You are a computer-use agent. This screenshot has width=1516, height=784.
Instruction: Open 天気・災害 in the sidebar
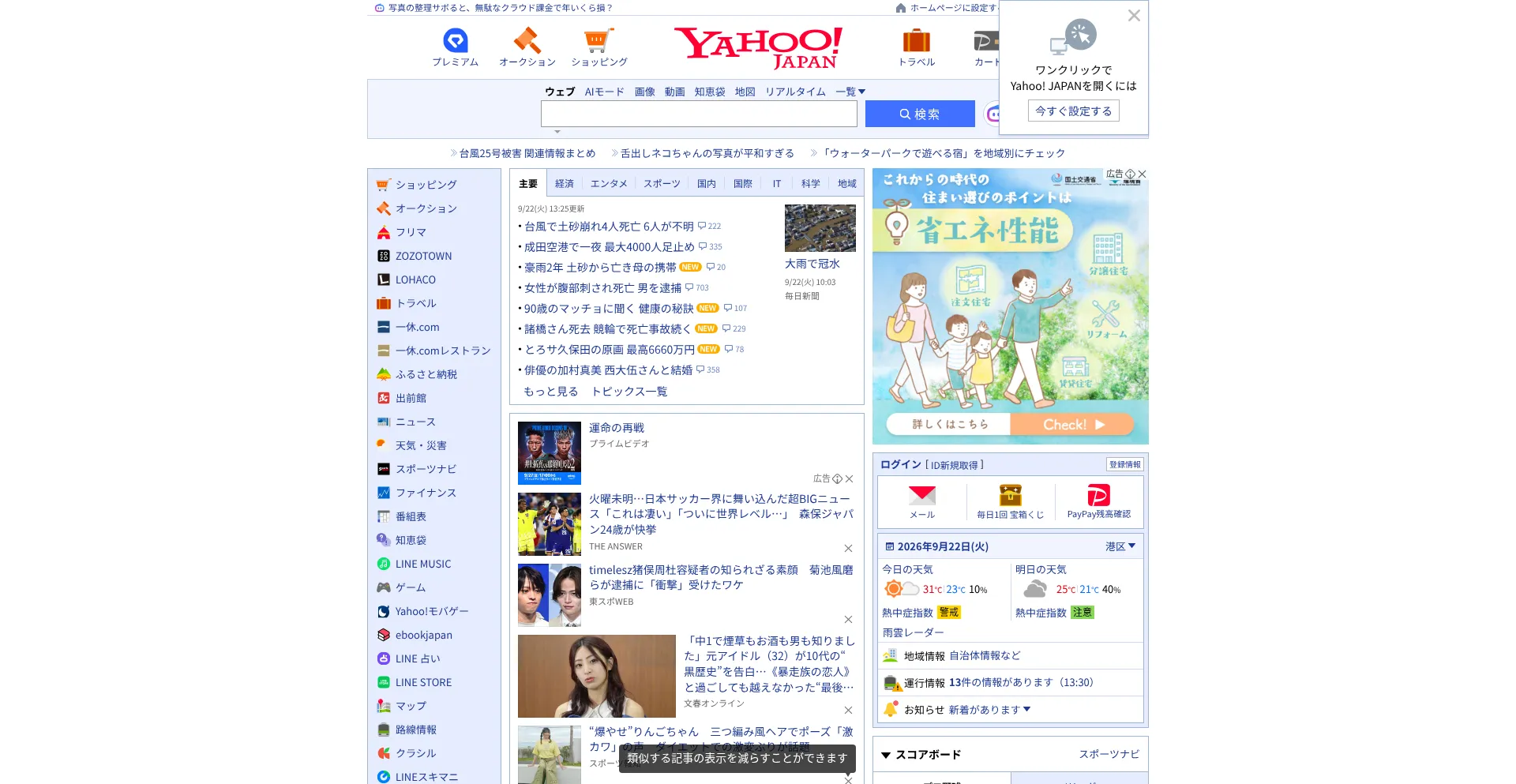(421, 445)
